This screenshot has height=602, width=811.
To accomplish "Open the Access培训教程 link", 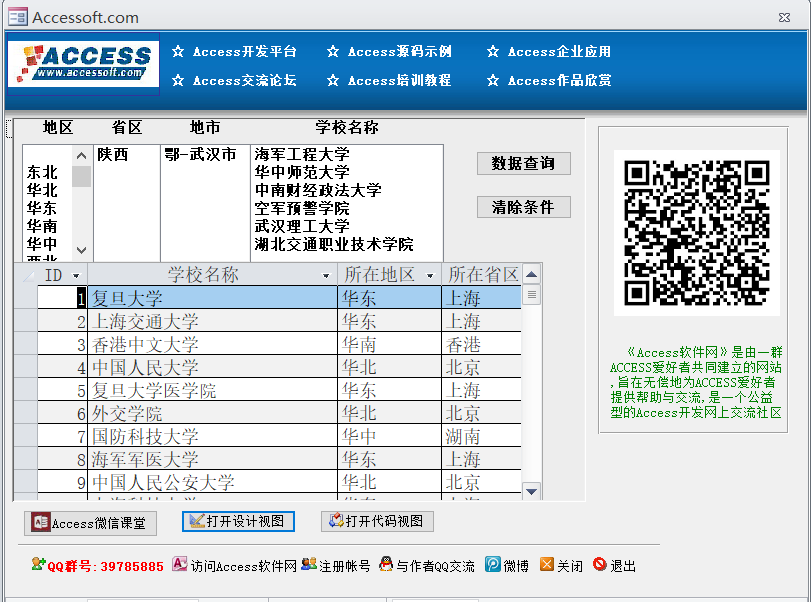I will (x=399, y=80).
